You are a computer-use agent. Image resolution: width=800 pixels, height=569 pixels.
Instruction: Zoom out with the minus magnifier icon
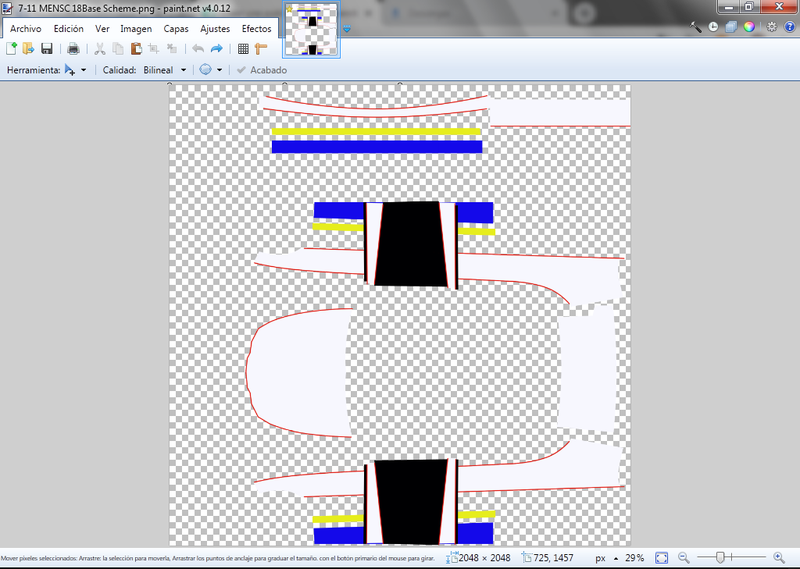coord(684,558)
